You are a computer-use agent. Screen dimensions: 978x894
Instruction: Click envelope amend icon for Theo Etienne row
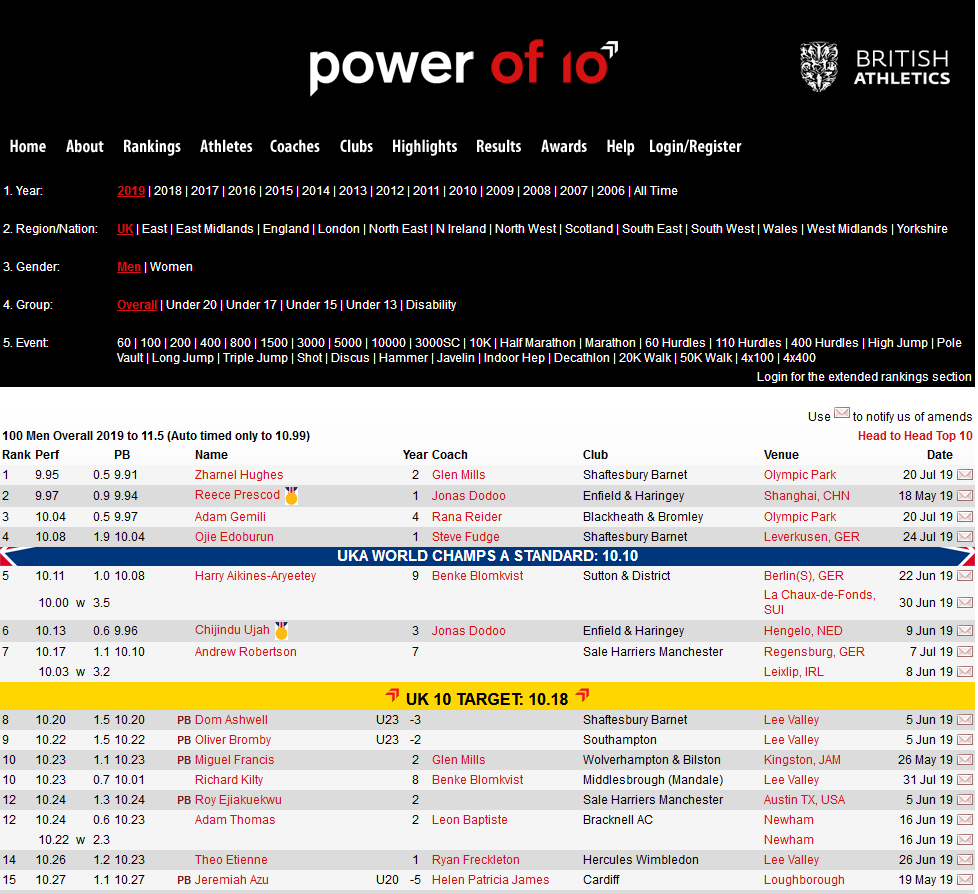[x=964, y=860]
